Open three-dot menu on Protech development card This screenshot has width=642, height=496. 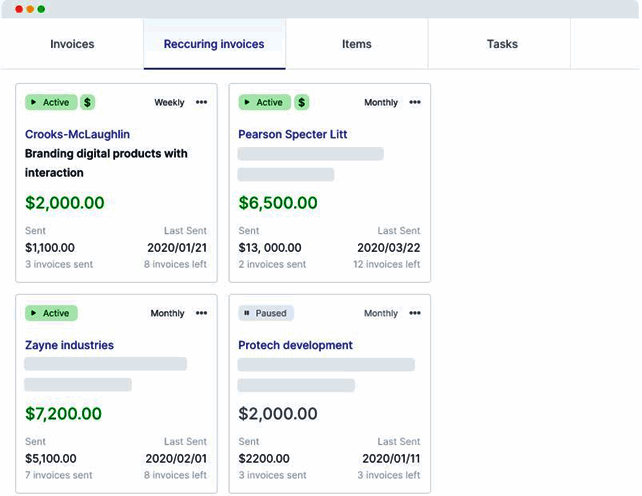coord(415,313)
